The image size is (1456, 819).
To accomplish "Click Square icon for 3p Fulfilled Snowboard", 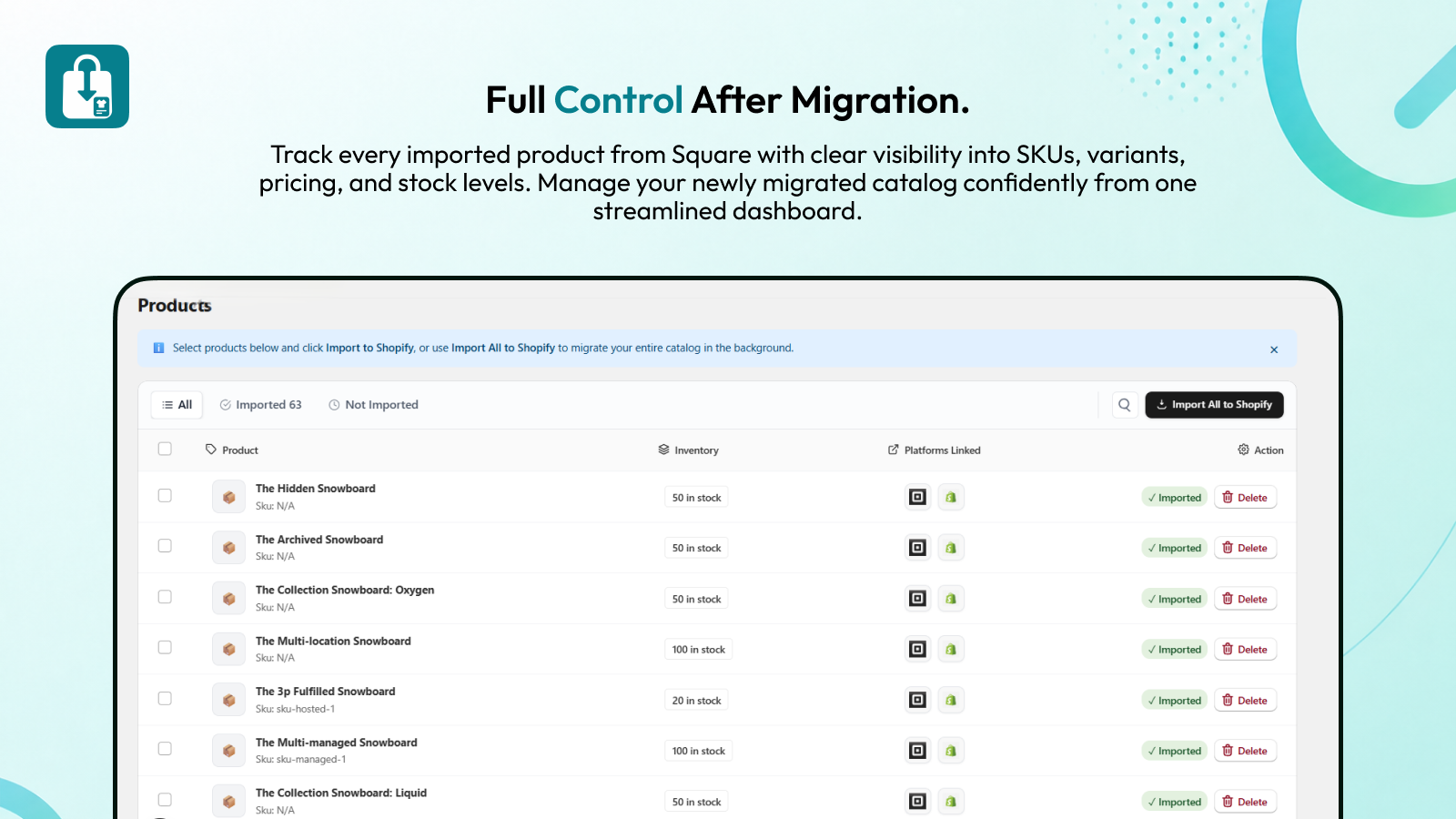I will pyautogui.click(x=917, y=700).
